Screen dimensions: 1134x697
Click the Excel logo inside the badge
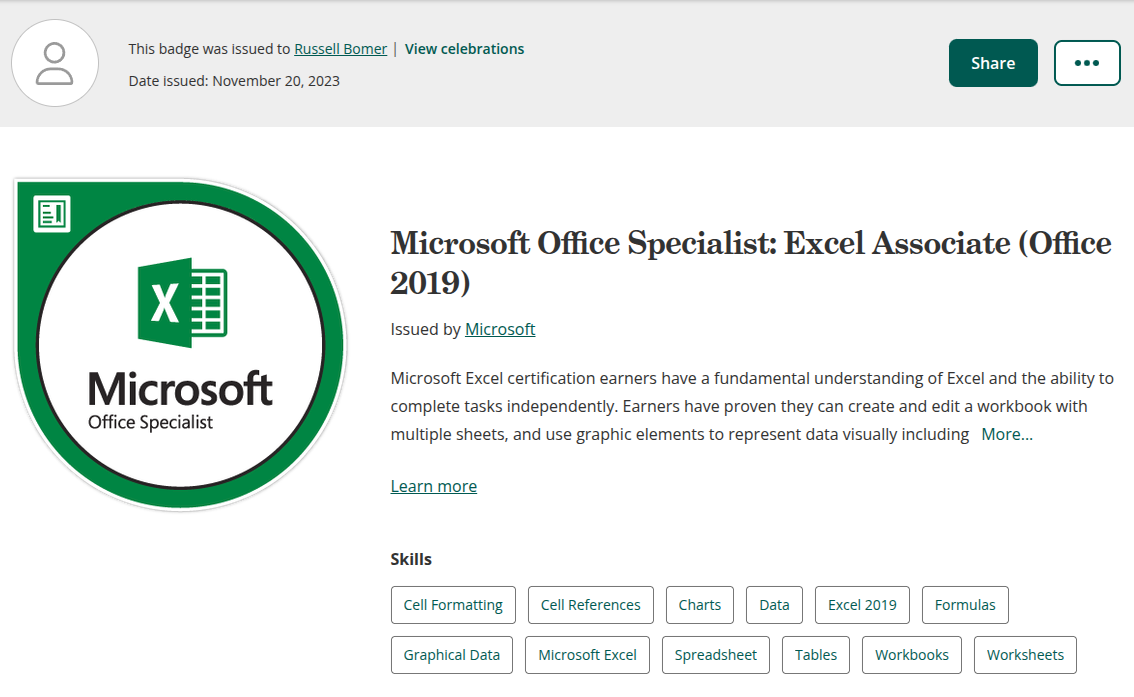(x=182, y=303)
